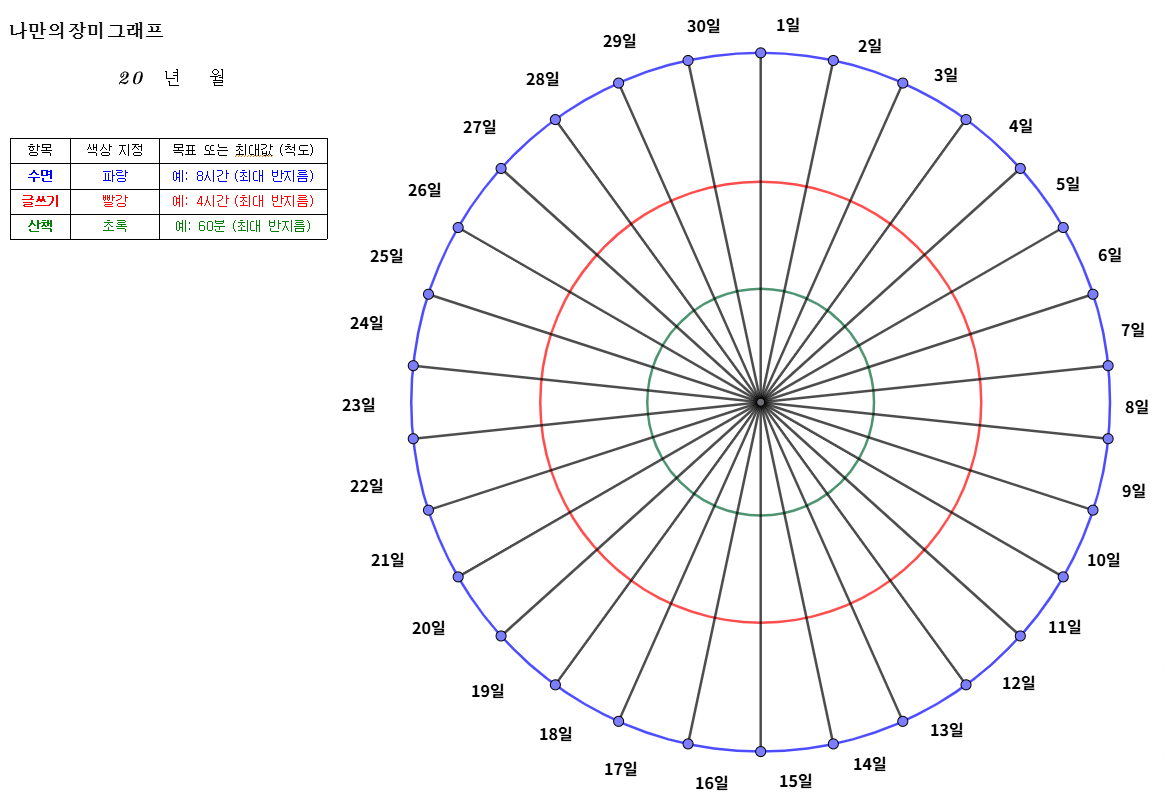Click the 초록 color cell

[114, 227]
